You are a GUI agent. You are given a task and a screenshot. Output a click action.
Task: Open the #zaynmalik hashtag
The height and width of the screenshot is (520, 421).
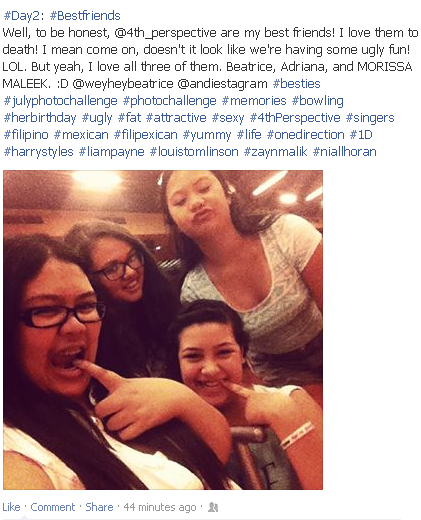[x=275, y=152]
